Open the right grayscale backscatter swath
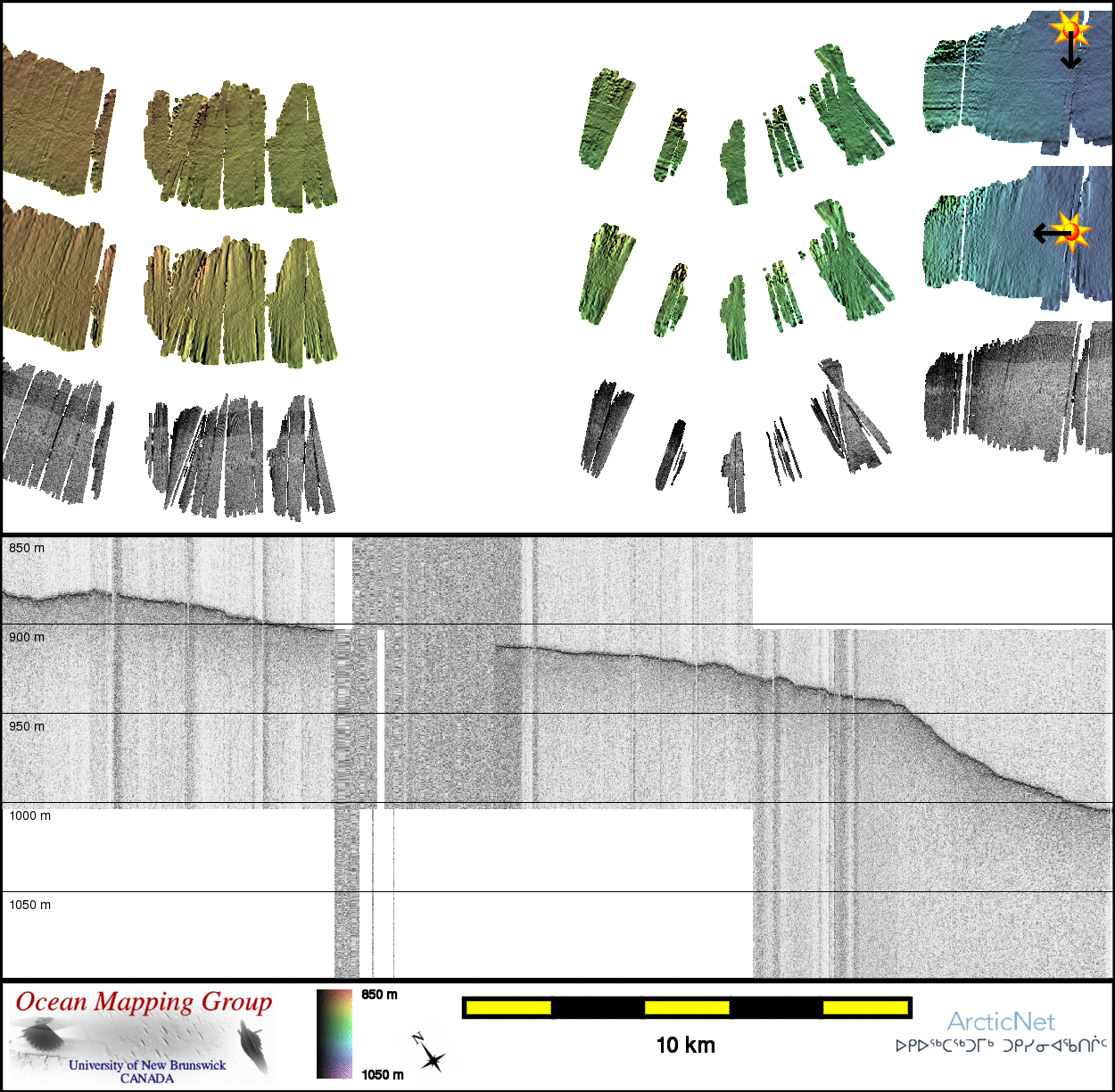1115x1092 pixels. click(1017, 393)
